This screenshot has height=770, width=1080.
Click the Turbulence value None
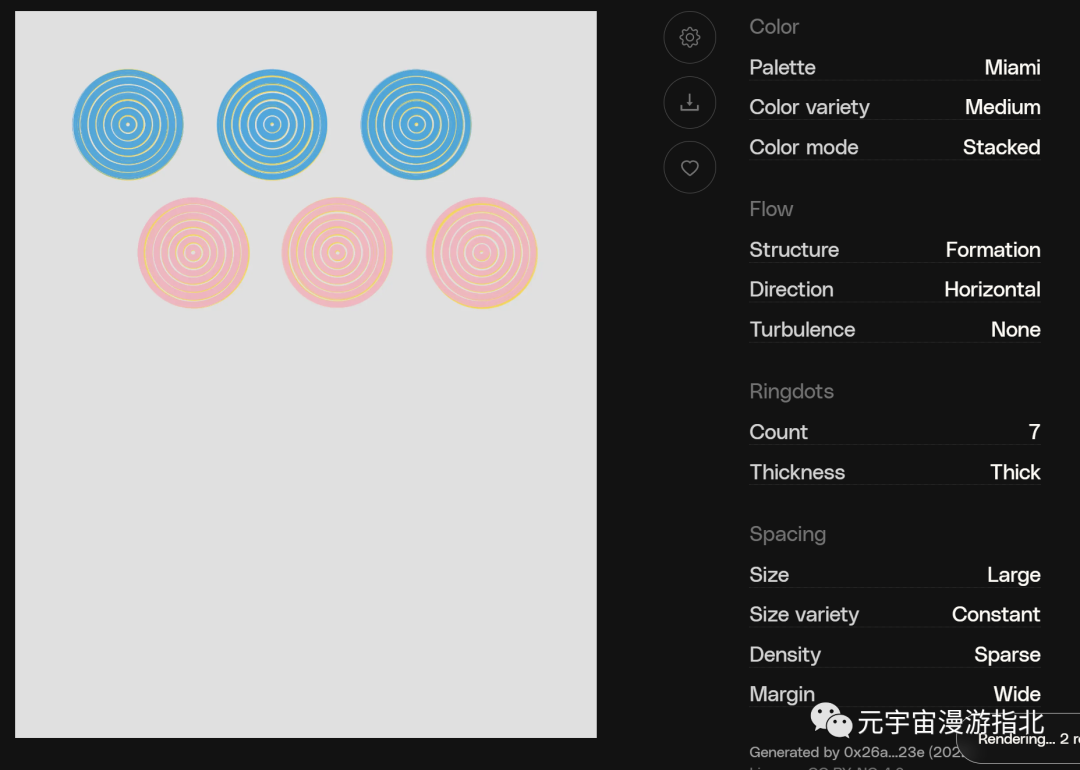pyautogui.click(x=1015, y=329)
